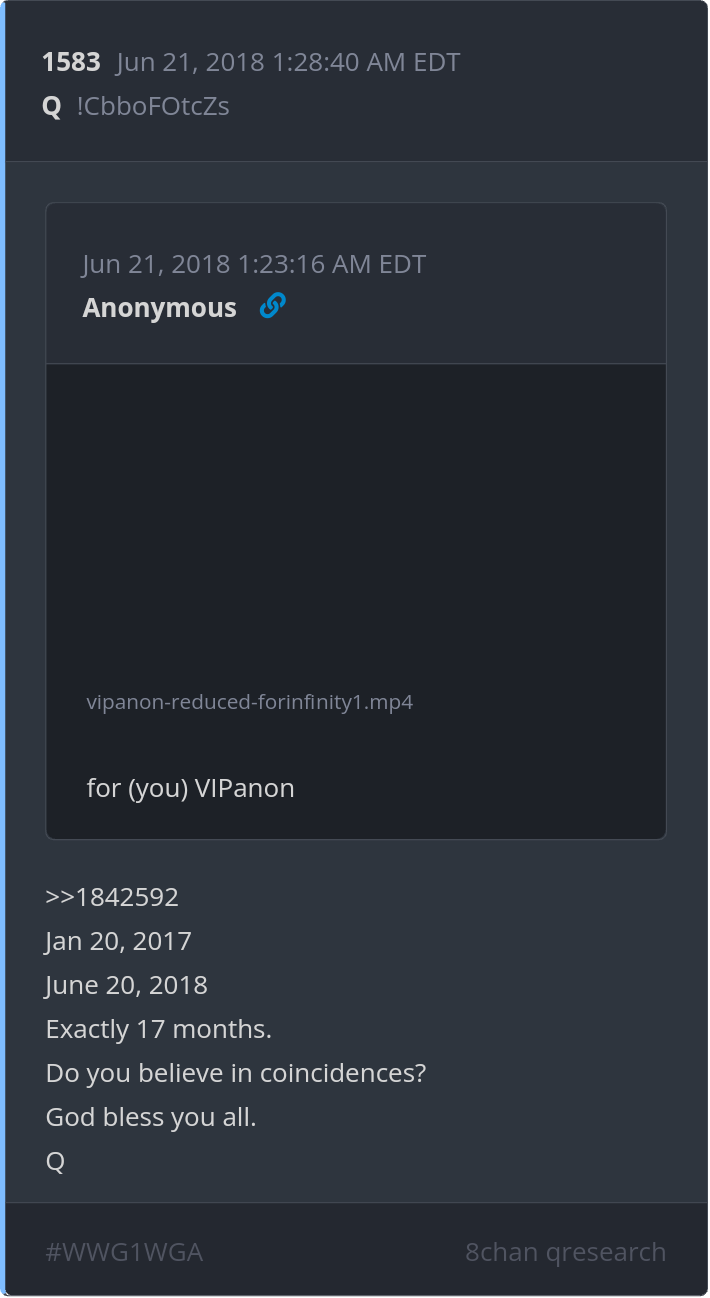
Task: Click the 'Jan 20, 2017' line
Action: point(118,941)
